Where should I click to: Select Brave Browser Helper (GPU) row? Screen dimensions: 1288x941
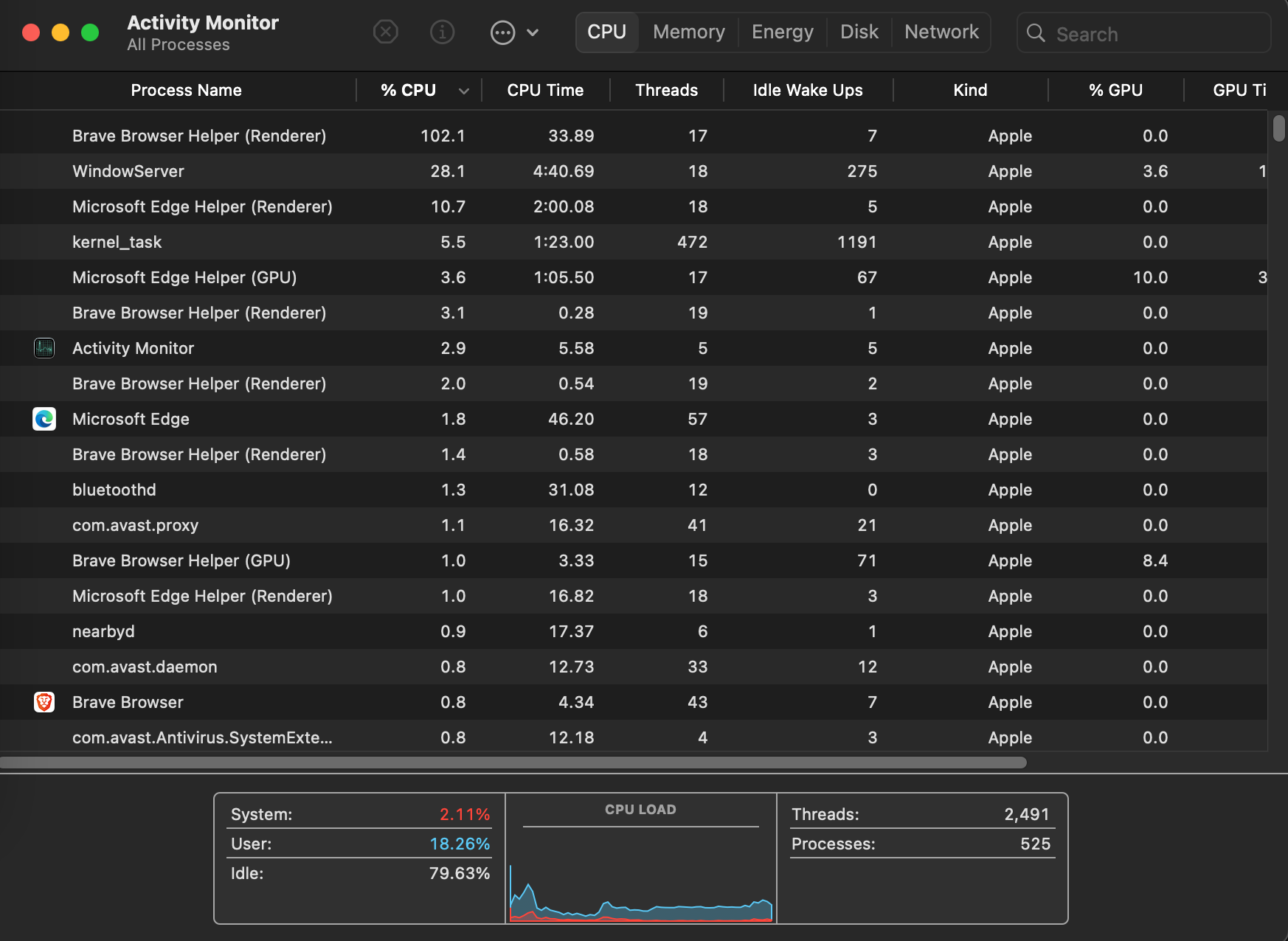634,560
